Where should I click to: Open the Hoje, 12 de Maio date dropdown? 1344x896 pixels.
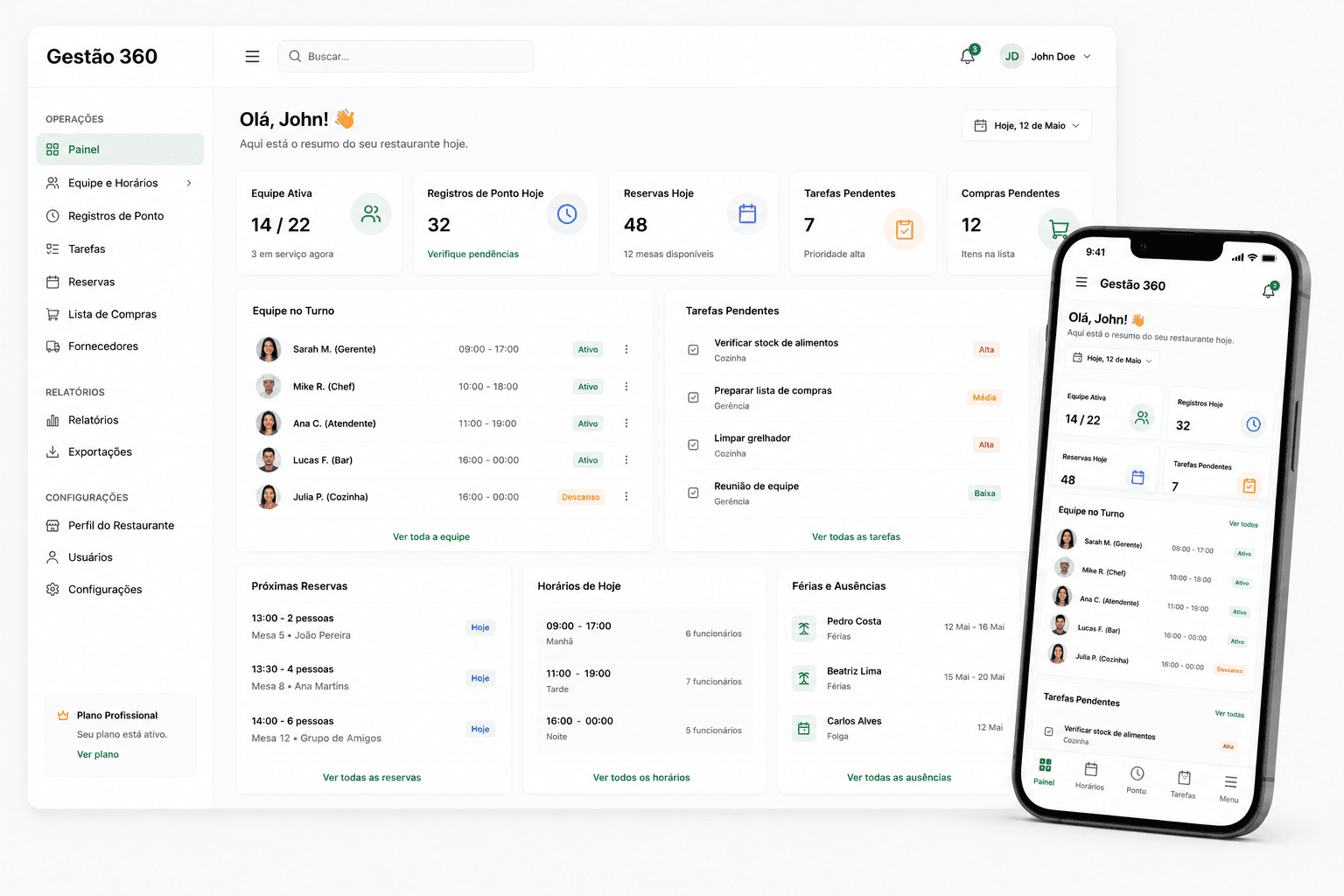point(1026,125)
